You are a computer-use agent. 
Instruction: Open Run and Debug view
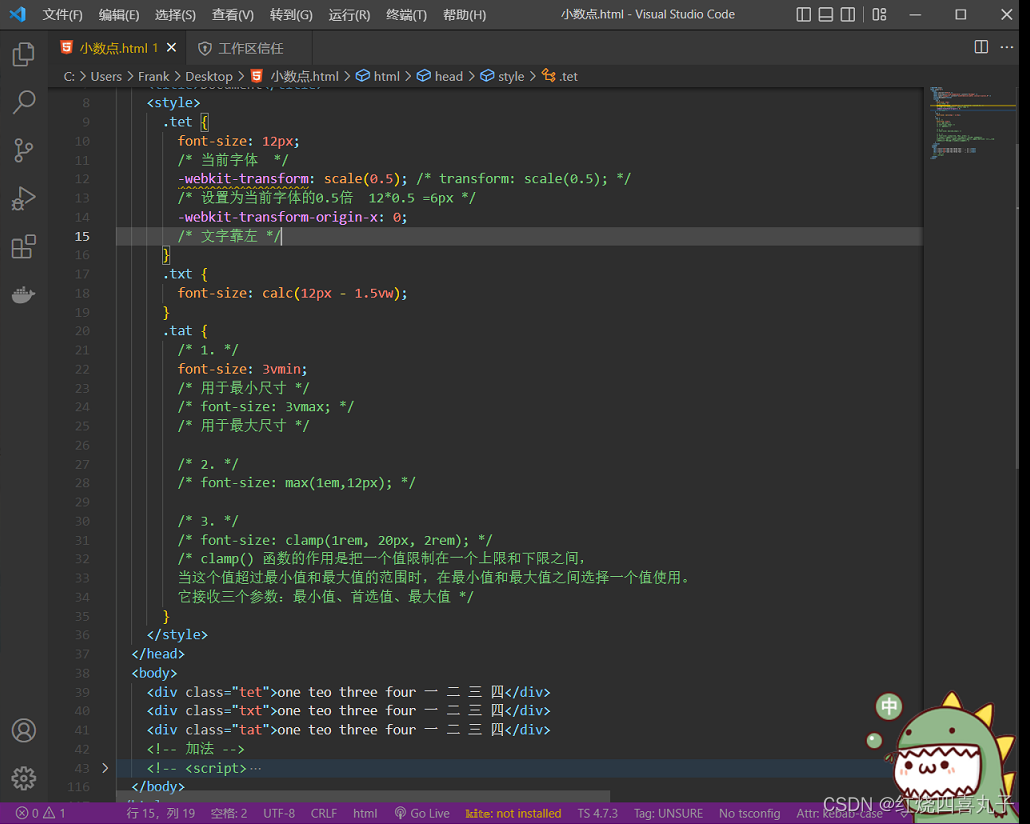click(x=24, y=198)
